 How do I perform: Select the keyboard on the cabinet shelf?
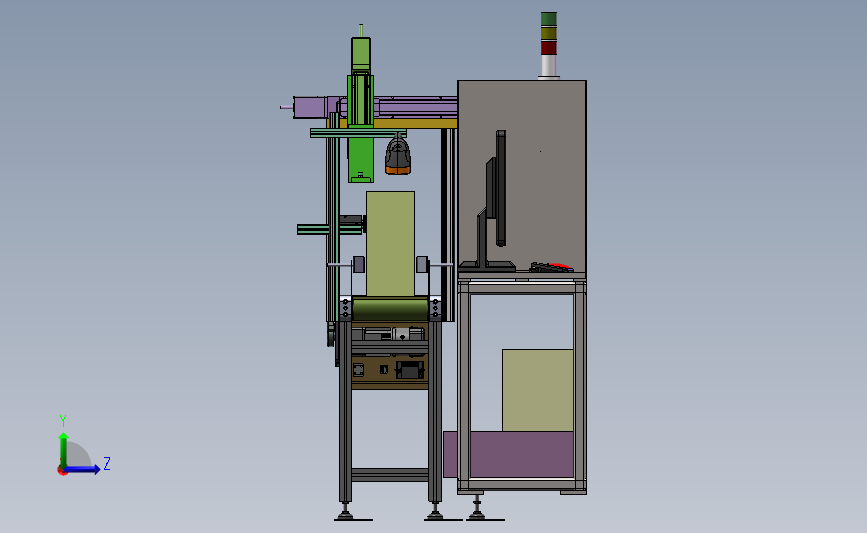(x=551, y=268)
